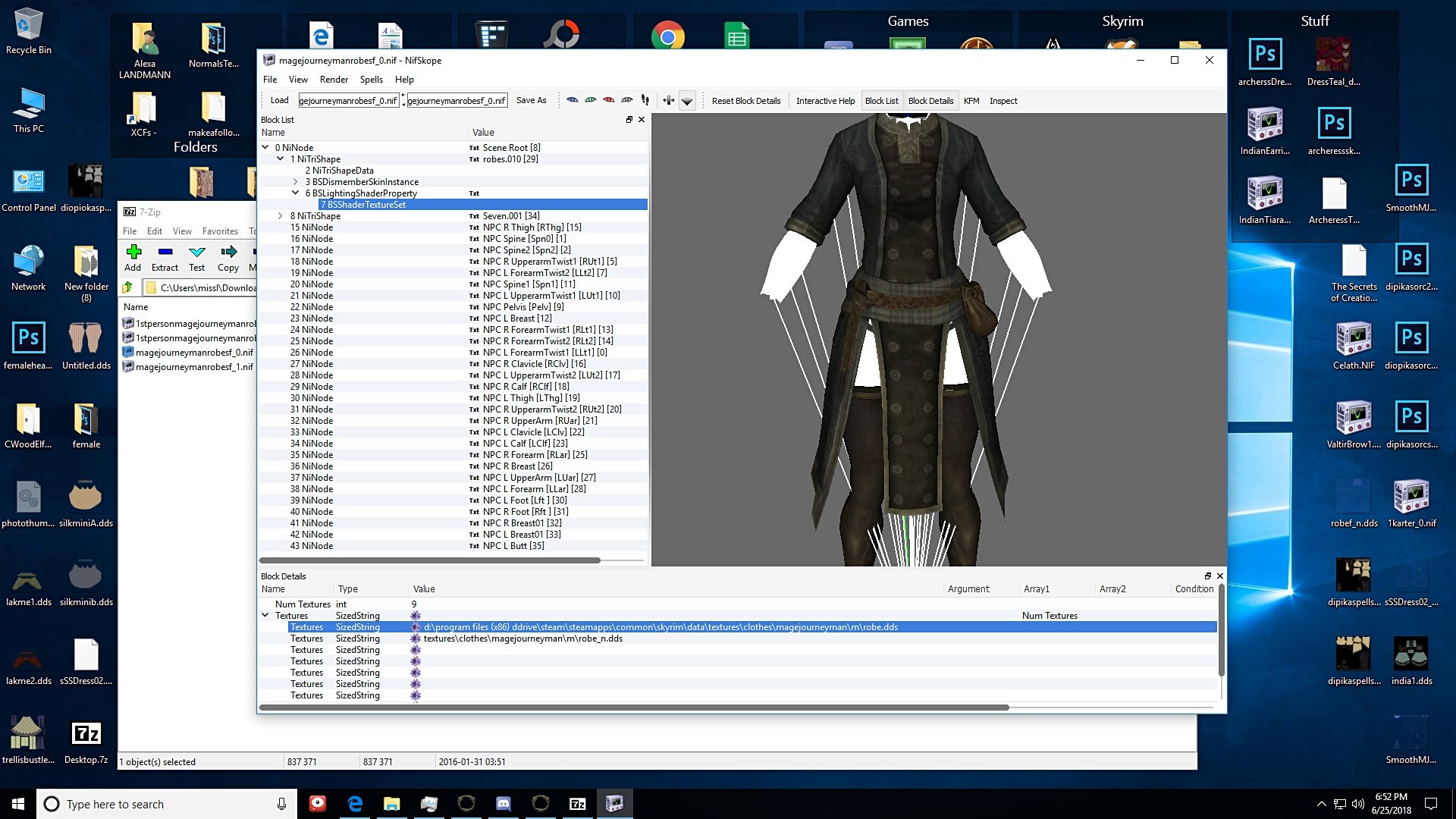Click the 7-Zip taskbar icon
The height and width of the screenshot is (819, 1456).
click(577, 804)
